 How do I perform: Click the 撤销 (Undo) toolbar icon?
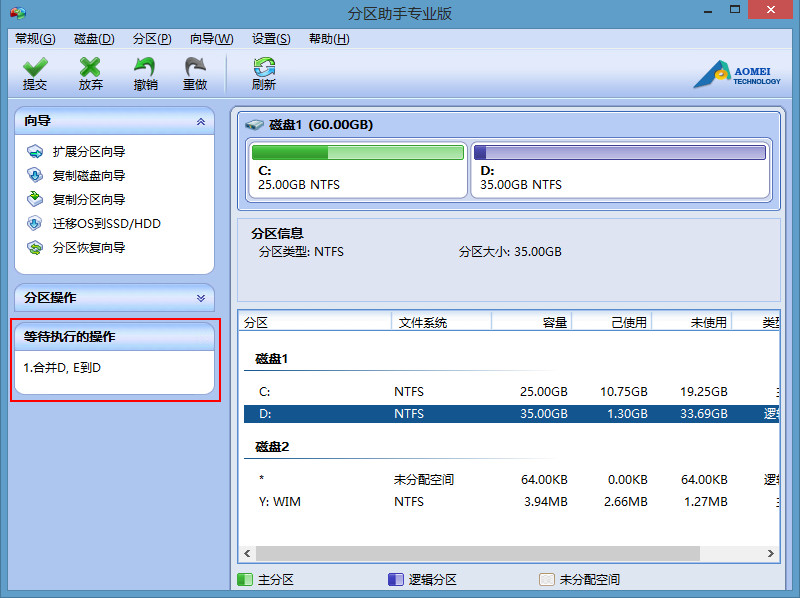(x=145, y=68)
